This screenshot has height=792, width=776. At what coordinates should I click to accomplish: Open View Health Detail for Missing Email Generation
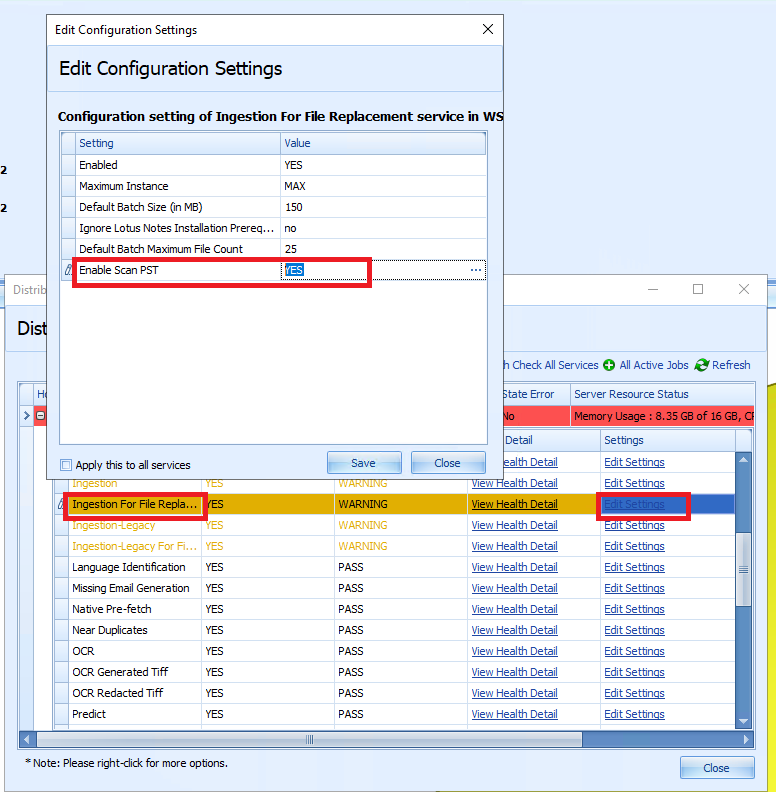(514, 588)
